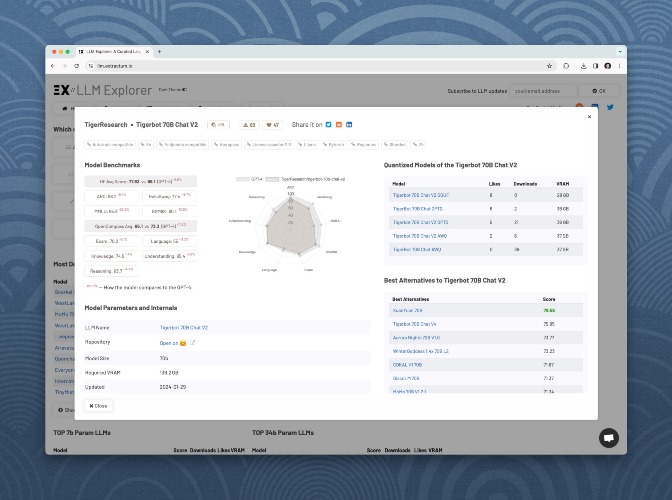Click the external link icon beside Repository

192,343
